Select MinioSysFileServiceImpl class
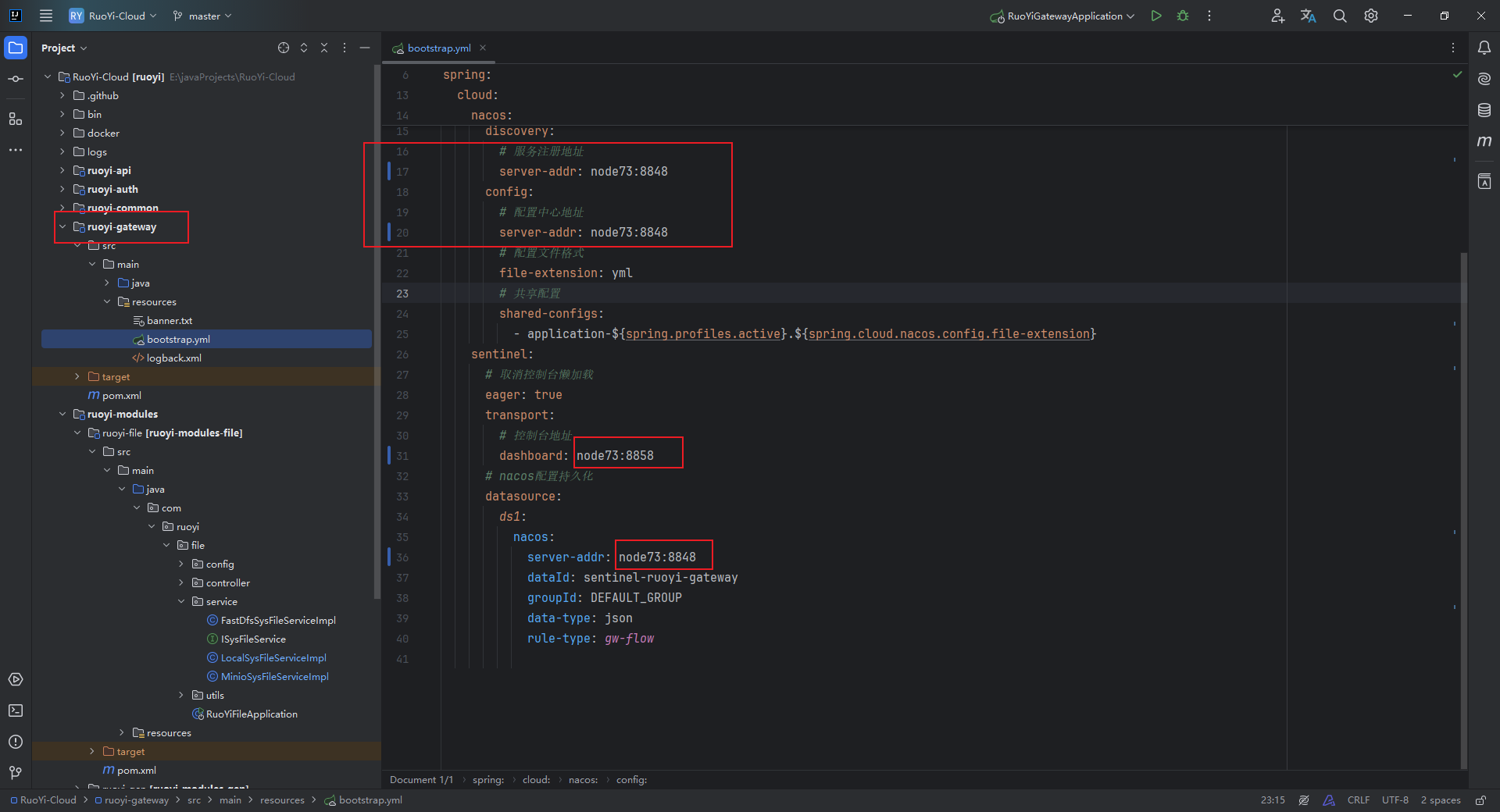Image resolution: width=1500 pixels, height=812 pixels. point(274,676)
